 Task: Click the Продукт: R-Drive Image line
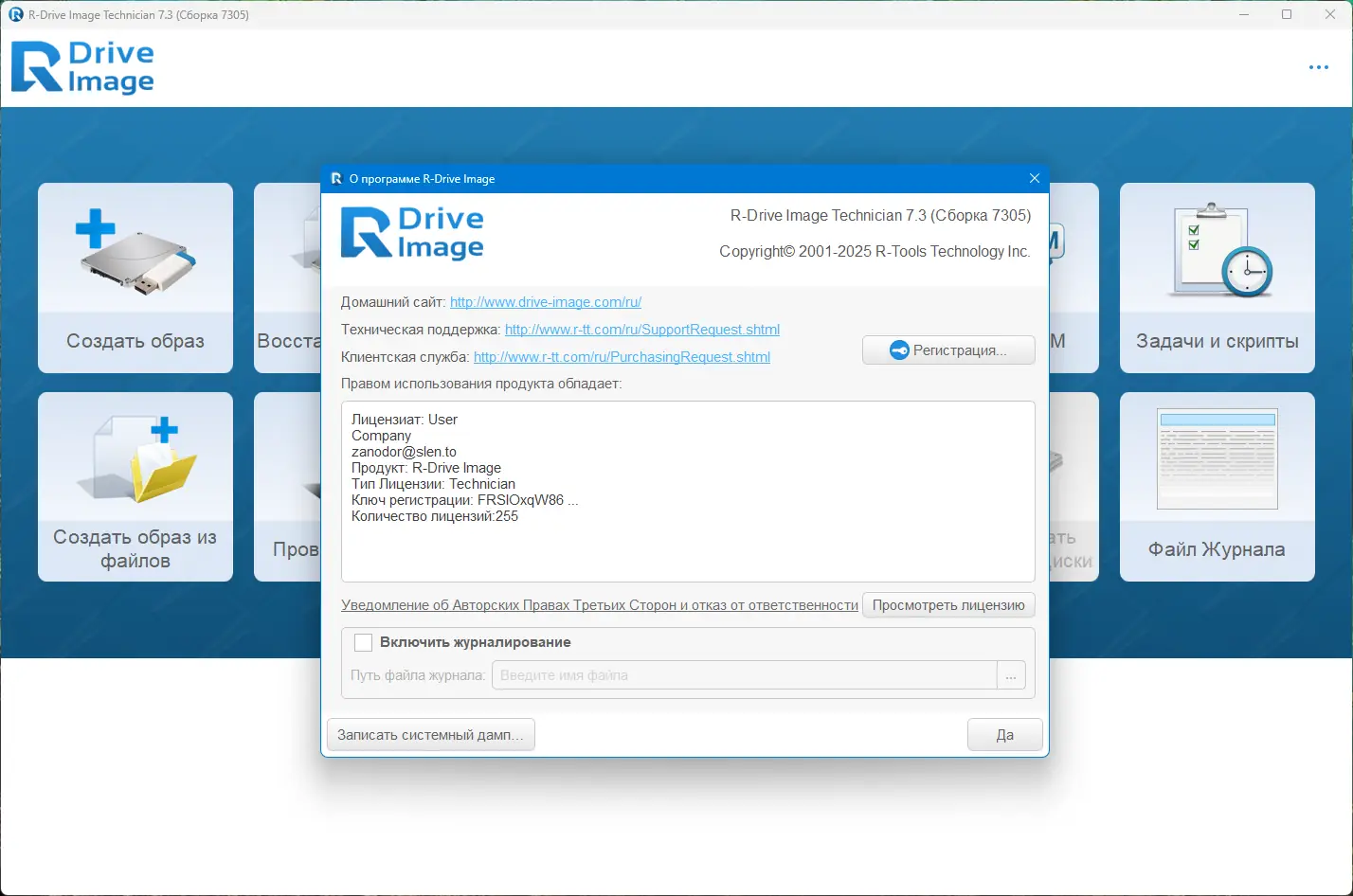click(426, 468)
